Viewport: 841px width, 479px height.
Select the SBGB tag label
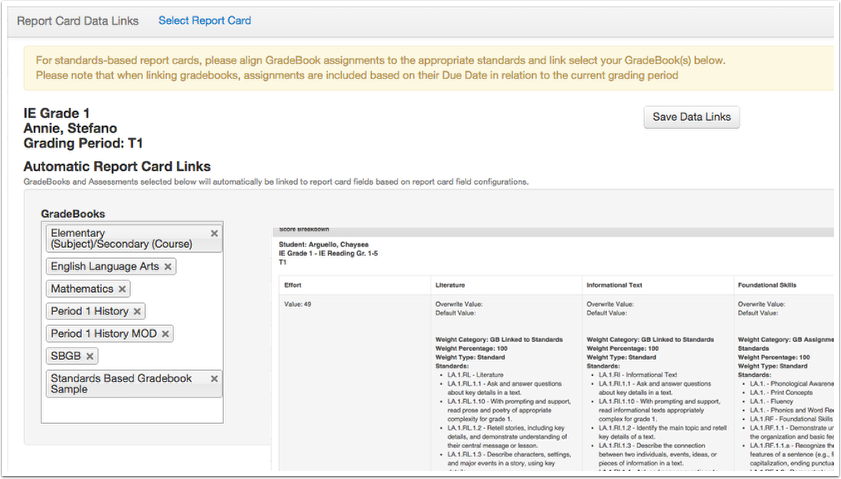point(65,356)
